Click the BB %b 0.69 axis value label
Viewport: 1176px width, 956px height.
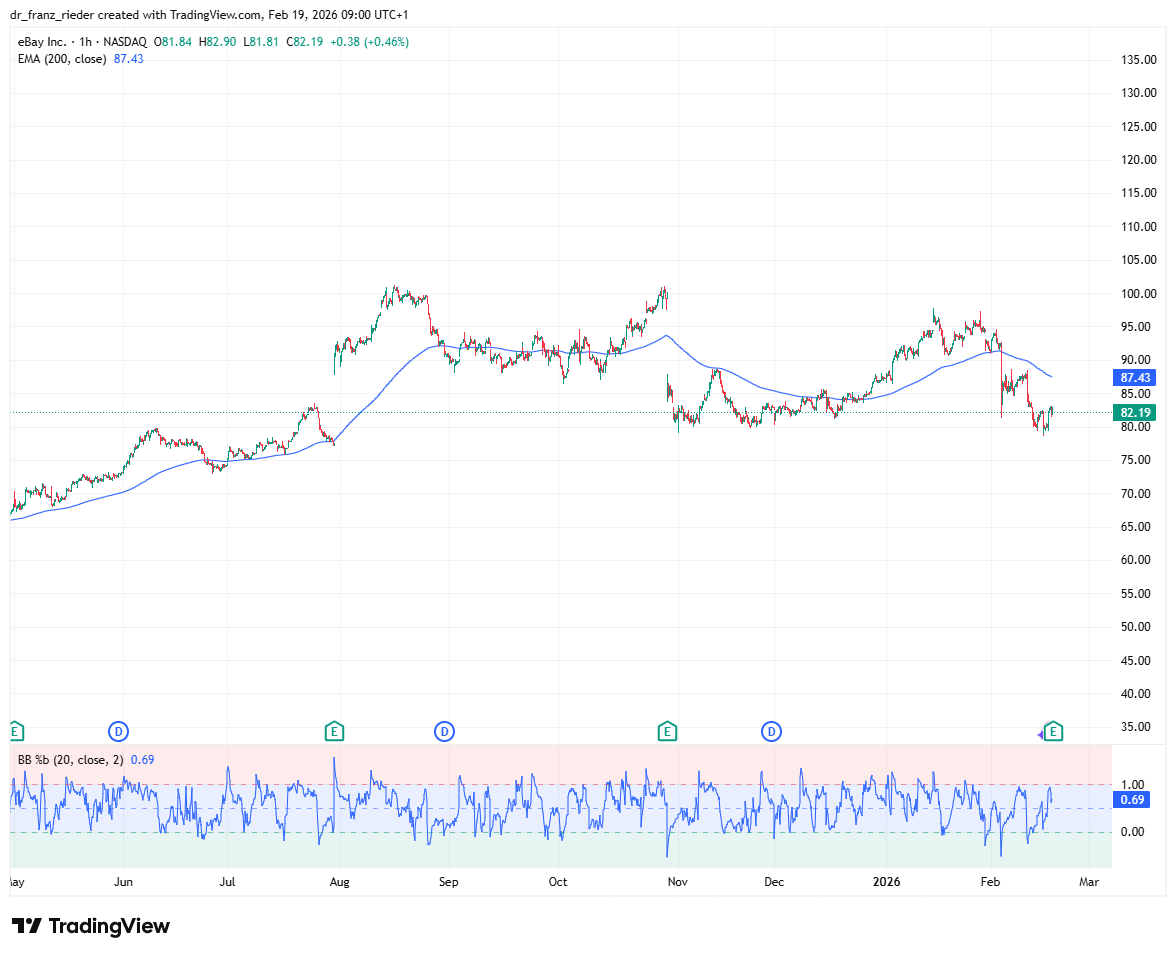(x=1133, y=799)
